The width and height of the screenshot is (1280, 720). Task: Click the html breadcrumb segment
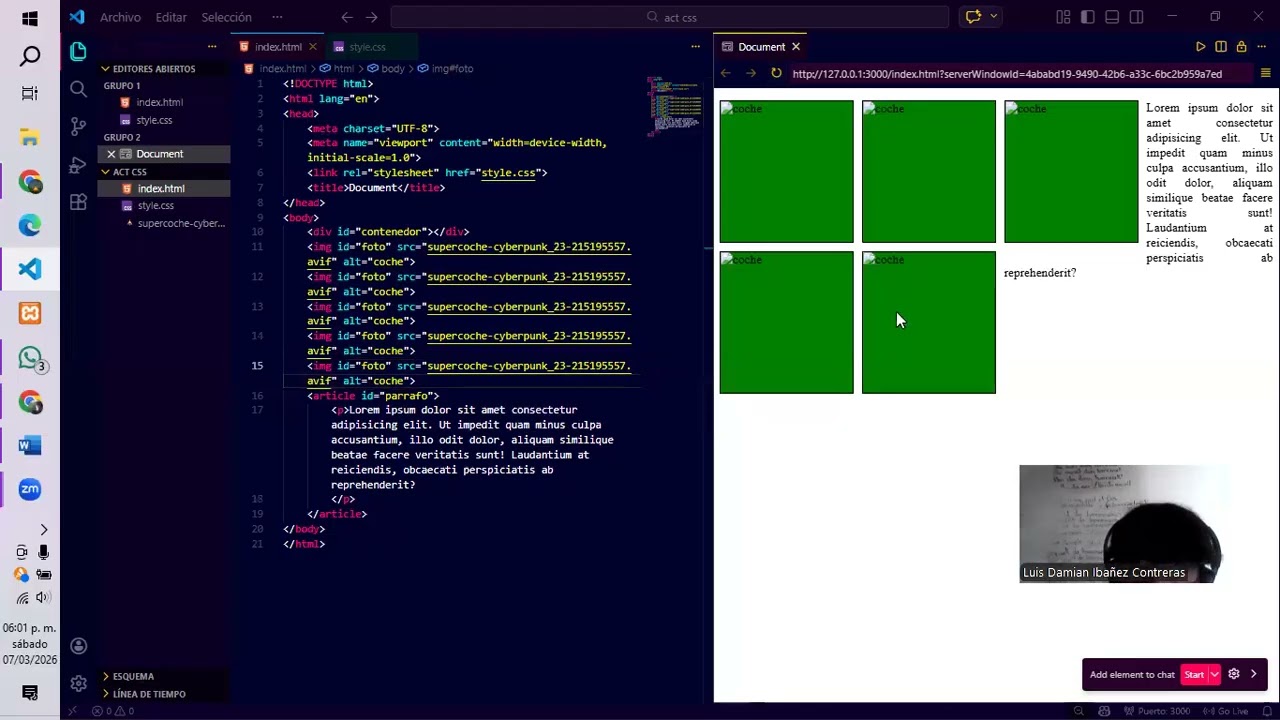click(x=337, y=69)
